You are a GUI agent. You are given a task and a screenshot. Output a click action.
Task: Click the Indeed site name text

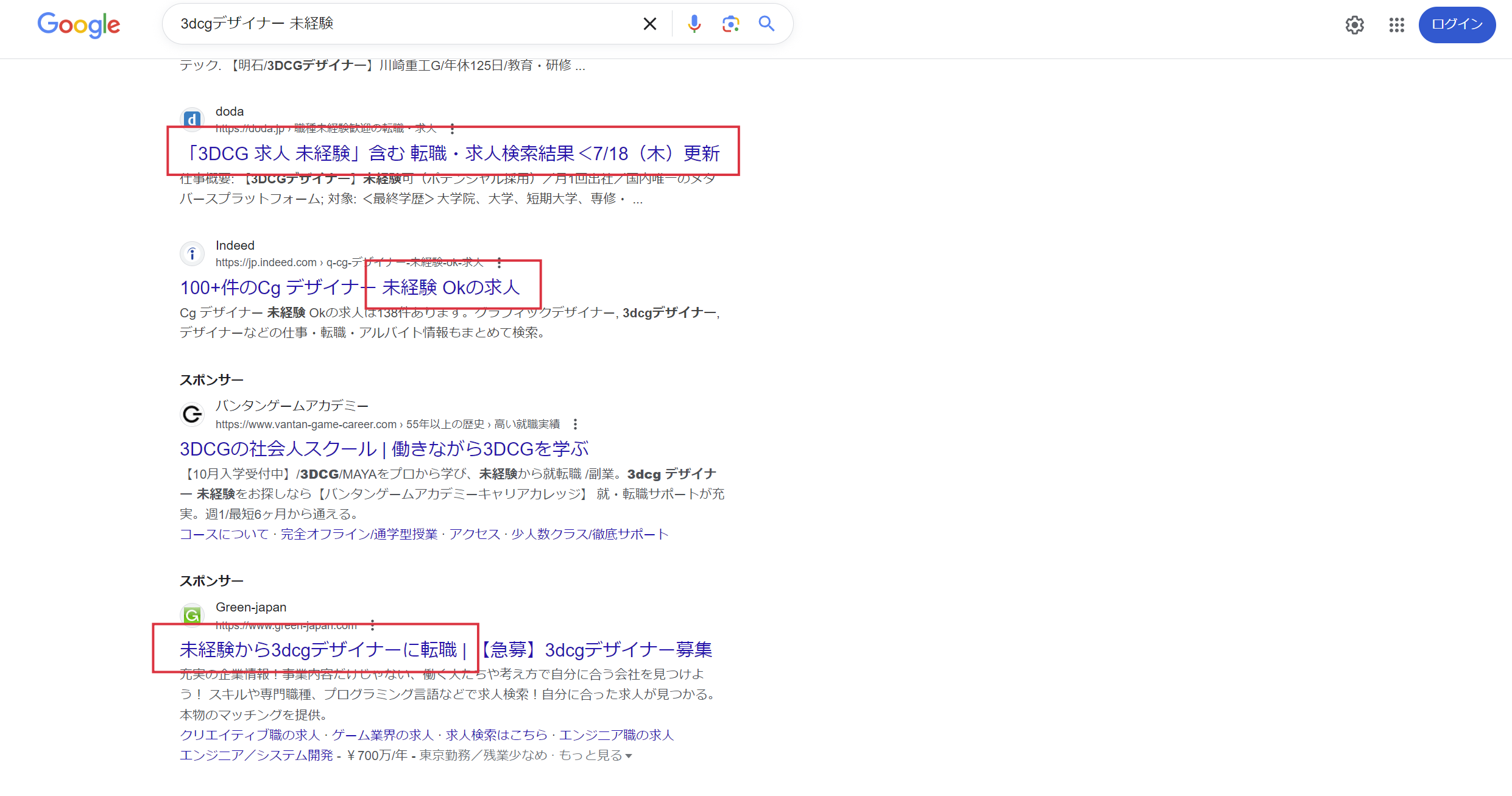click(x=235, y=245)
